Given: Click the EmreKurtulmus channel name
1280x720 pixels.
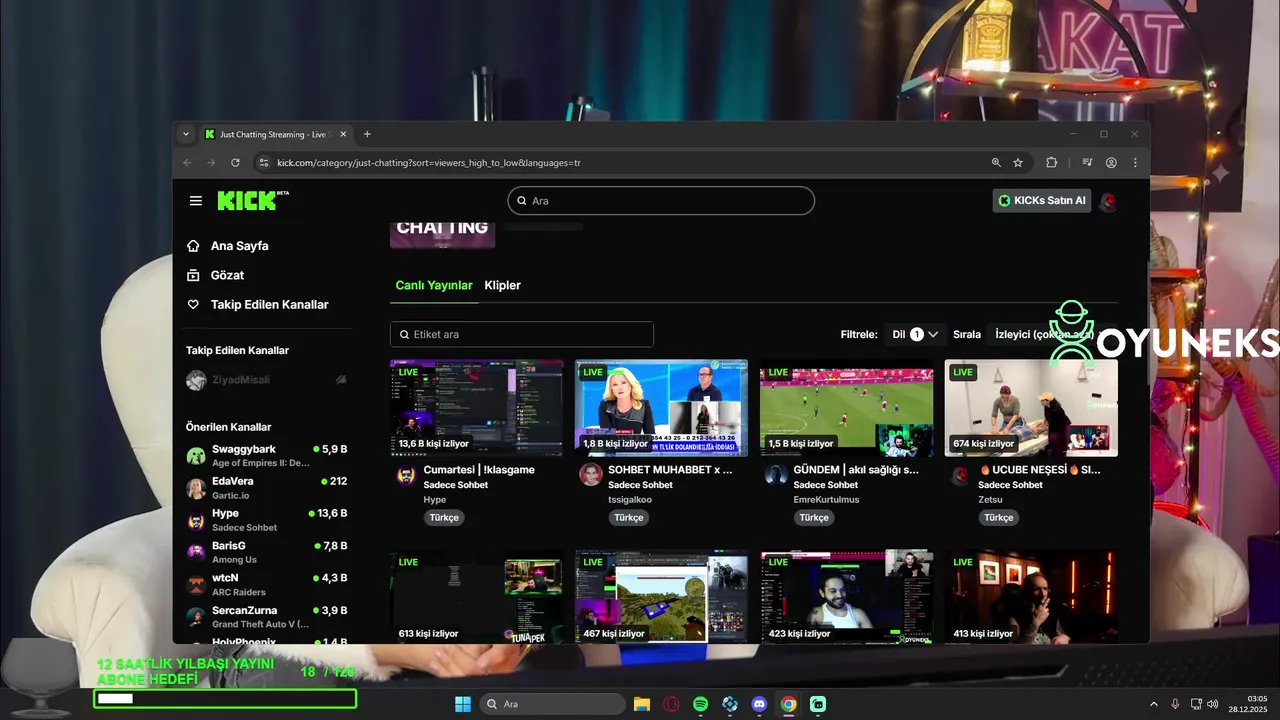Looking at the screenshot, I should [x=826, y=500].
